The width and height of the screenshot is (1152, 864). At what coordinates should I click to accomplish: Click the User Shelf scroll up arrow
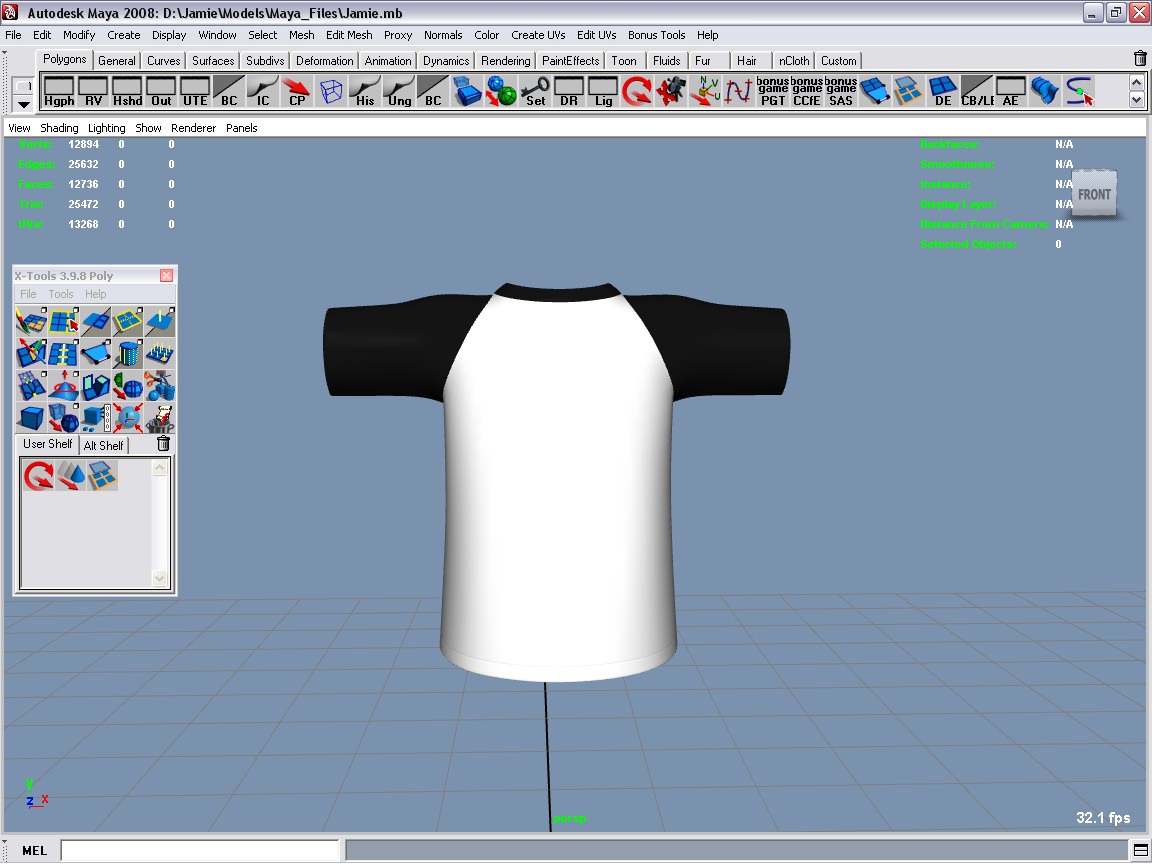[159, 468]
